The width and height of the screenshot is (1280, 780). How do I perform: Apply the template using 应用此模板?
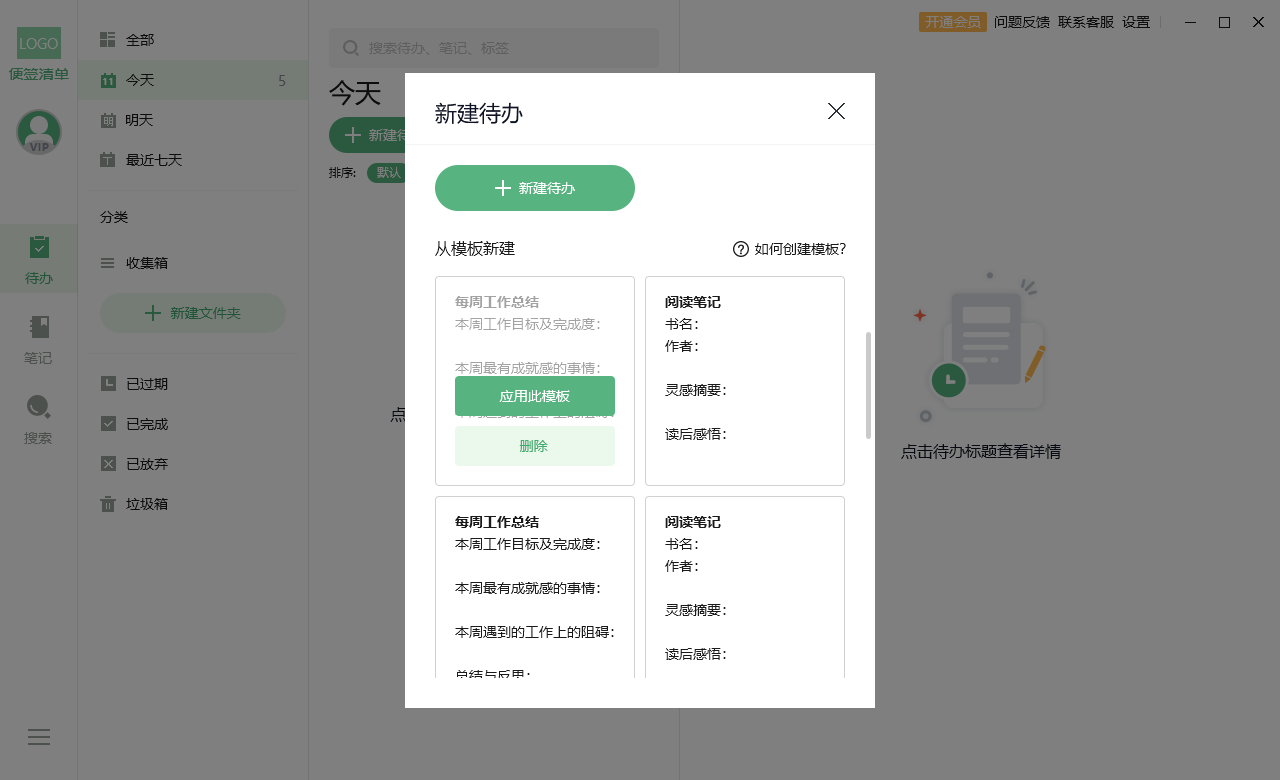[x=534, y=396]
